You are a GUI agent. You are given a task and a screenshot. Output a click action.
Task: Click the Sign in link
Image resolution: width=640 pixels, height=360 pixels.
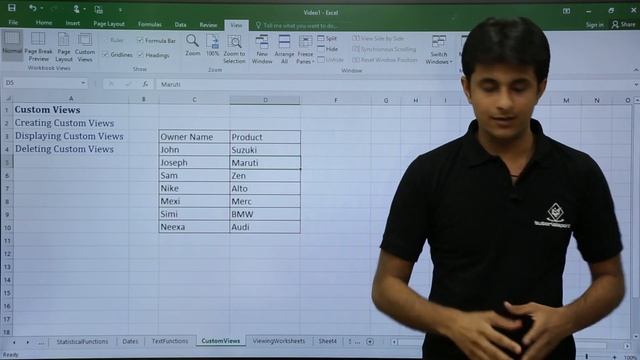pyautogui.click(x=594, y=25)
